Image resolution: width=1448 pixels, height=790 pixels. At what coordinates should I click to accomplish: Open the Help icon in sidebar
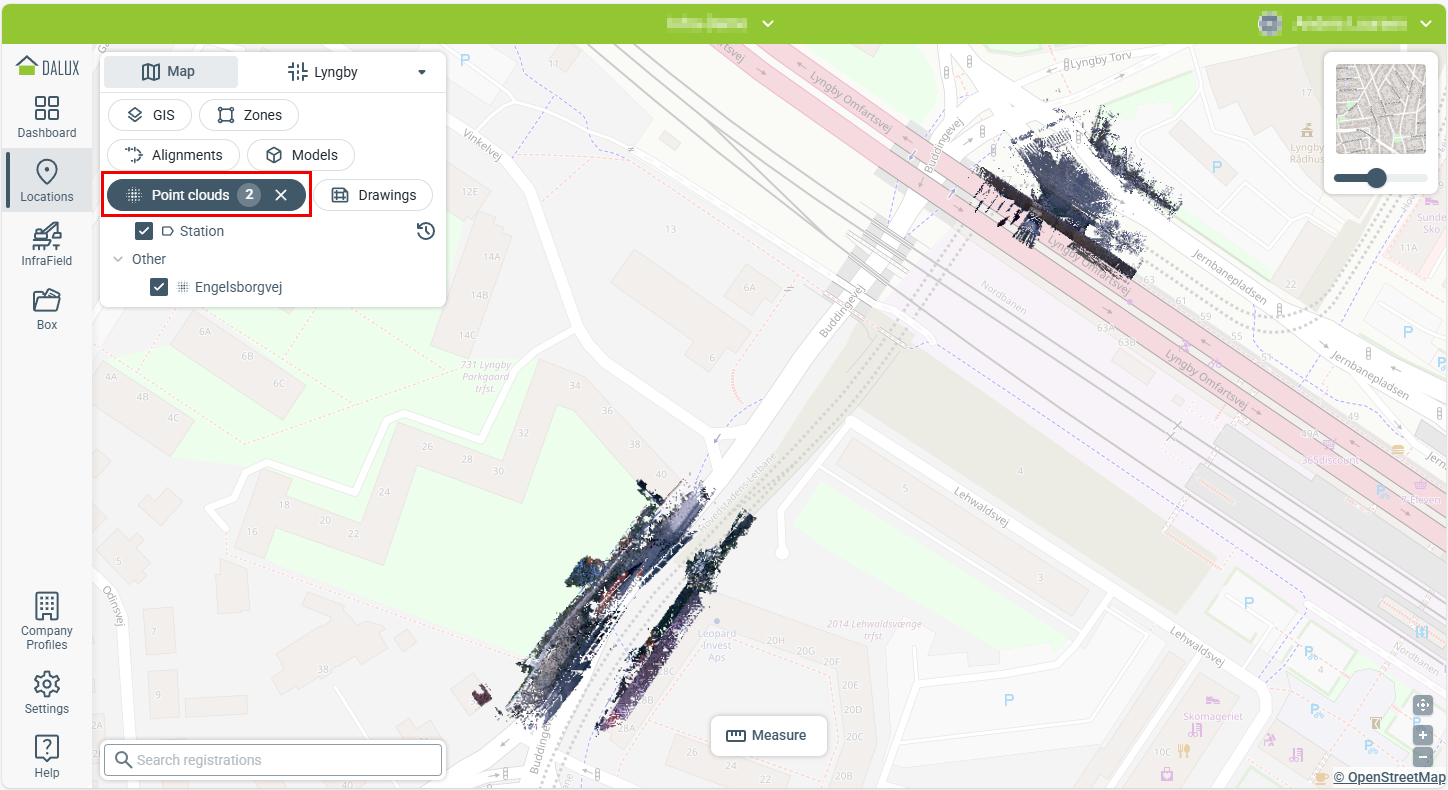click(x=47, y=756)
